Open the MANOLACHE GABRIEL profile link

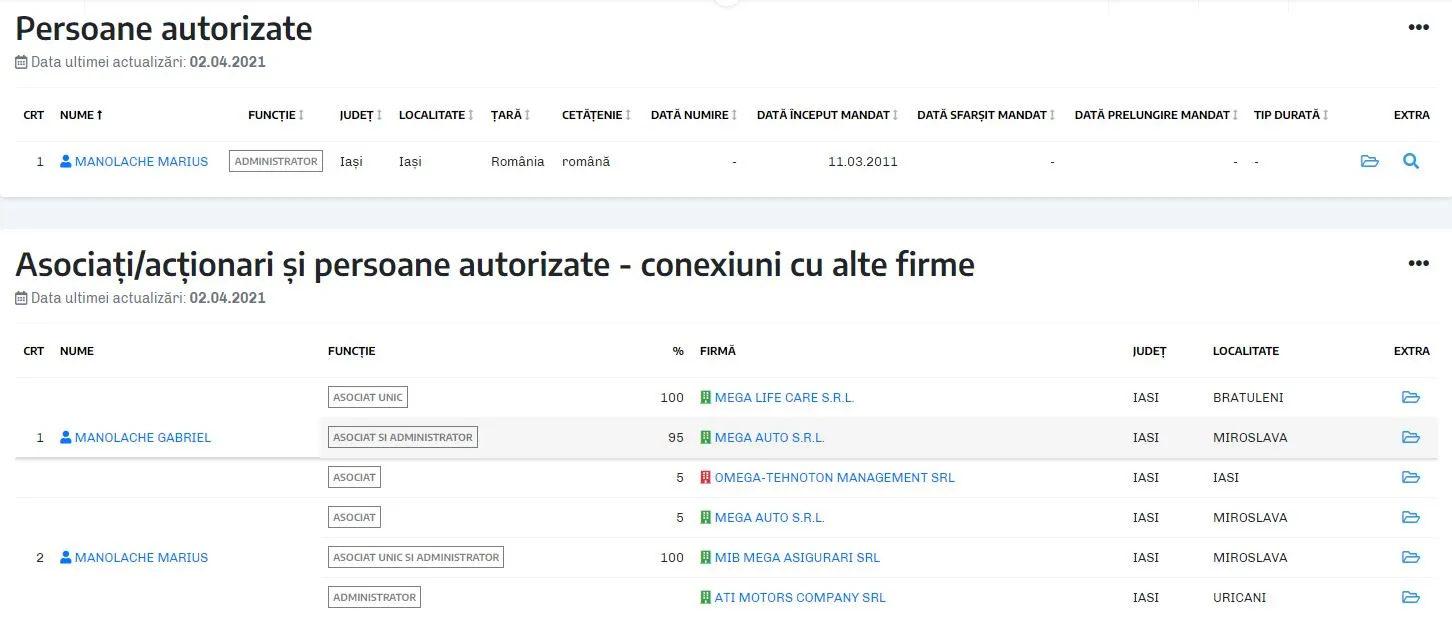(x=143, y=437)
